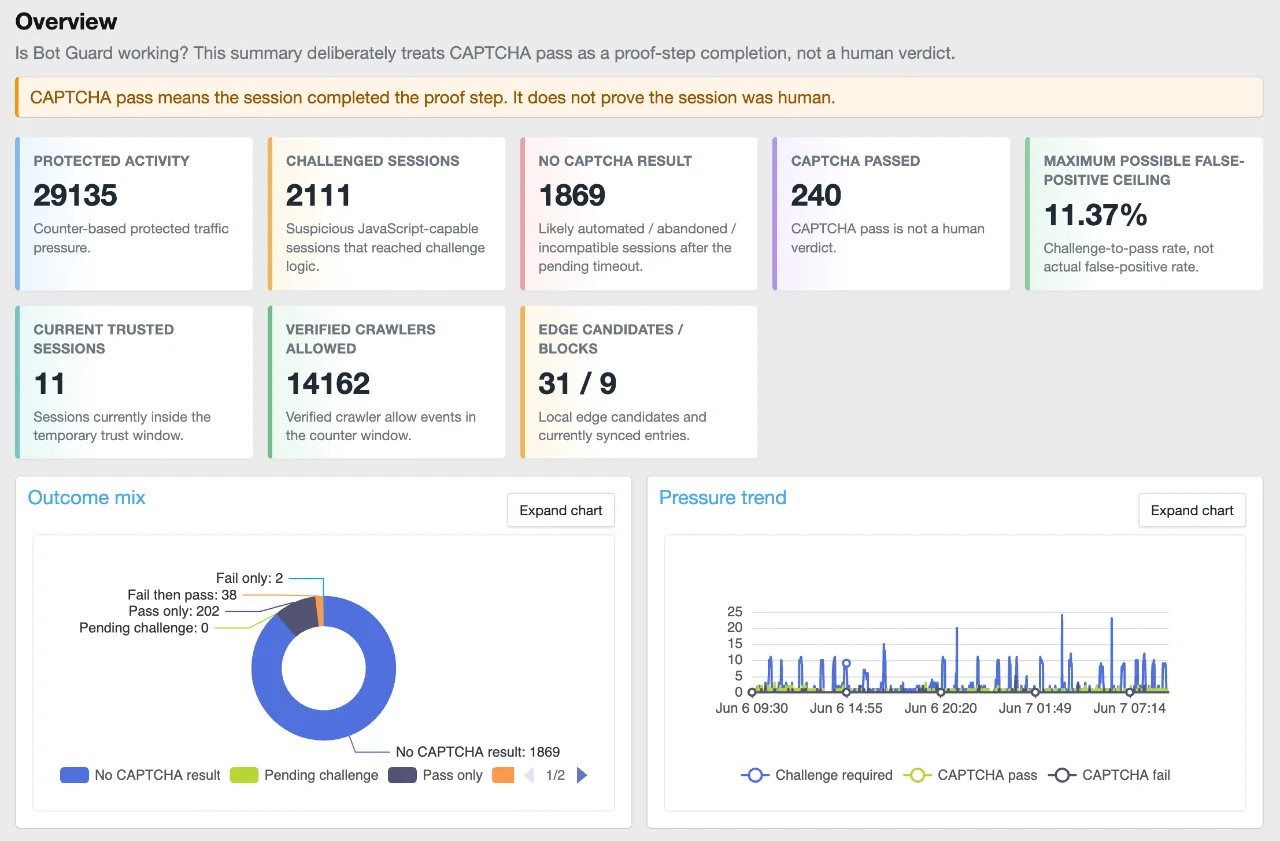Toggle Pending challenge legend series

[304, 775]
